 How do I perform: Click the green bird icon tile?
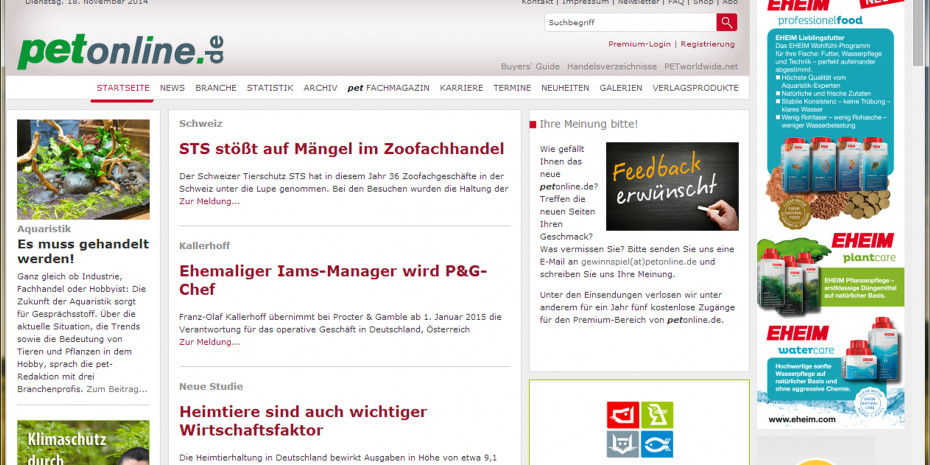coord(657,415)
